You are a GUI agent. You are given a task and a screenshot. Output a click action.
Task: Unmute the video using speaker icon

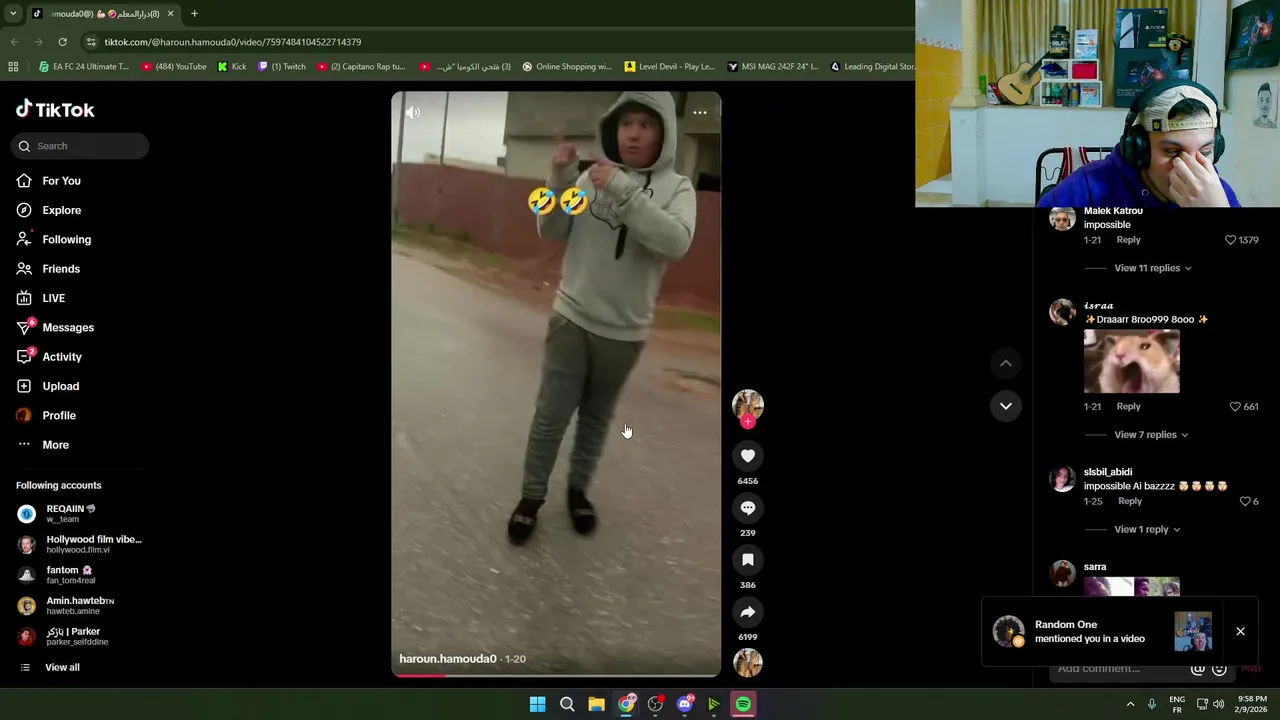pos(412,113)
